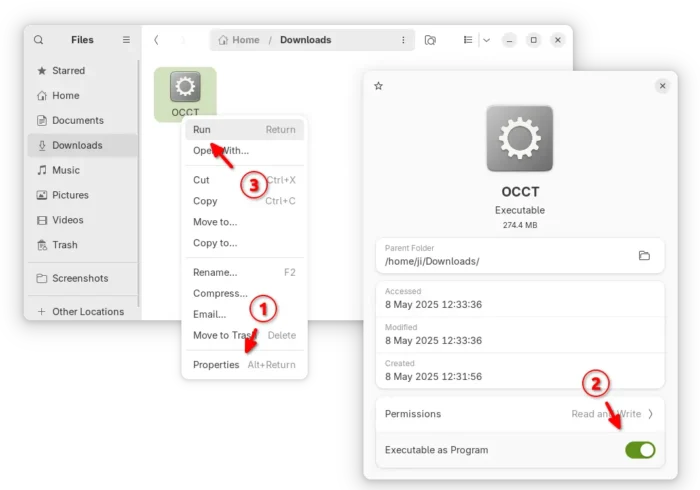
Task: Expand Permissions row chevron
Action: 651,414
